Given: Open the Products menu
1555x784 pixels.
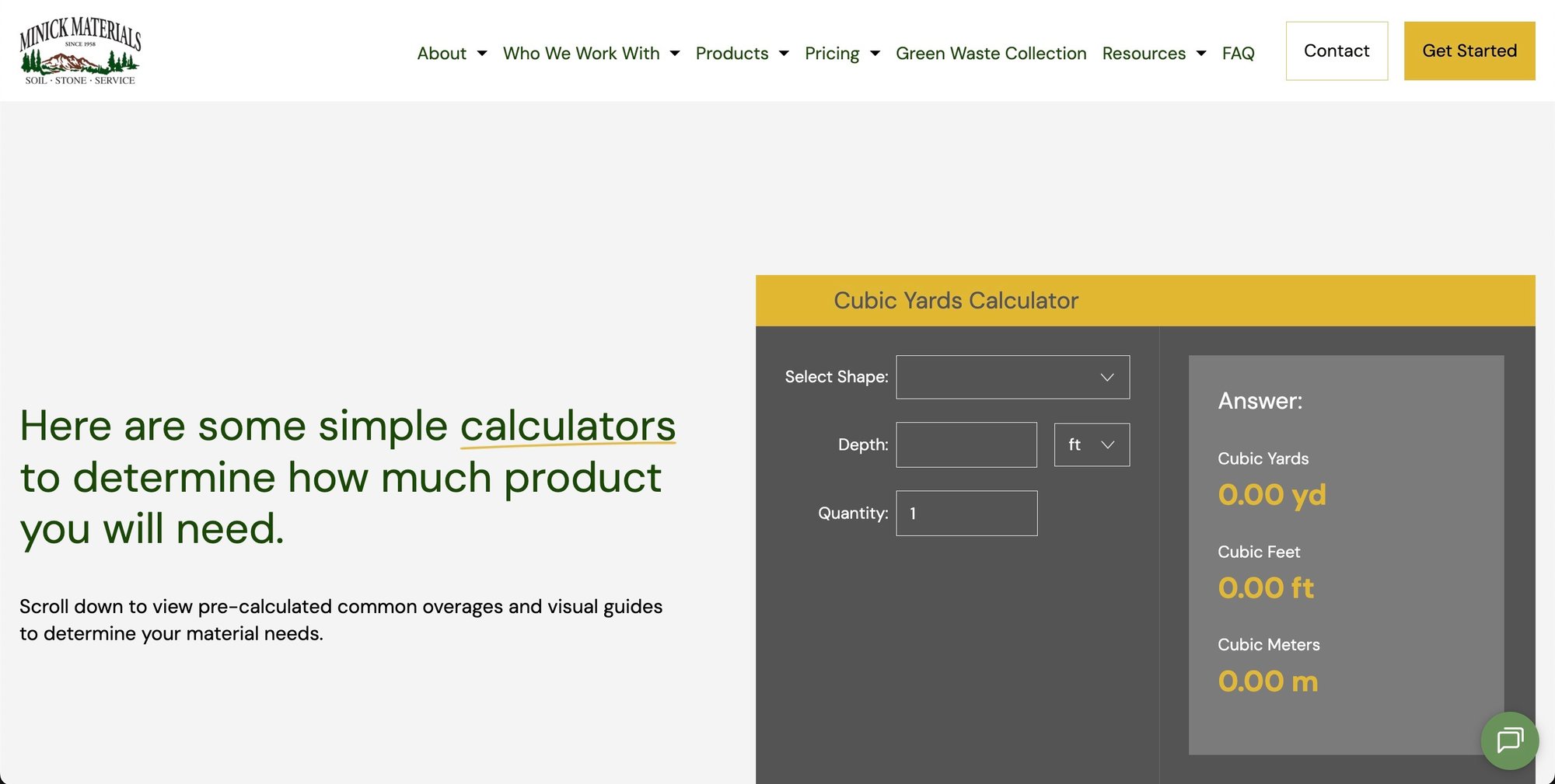Looking at the screenshot, I should 732,53.
